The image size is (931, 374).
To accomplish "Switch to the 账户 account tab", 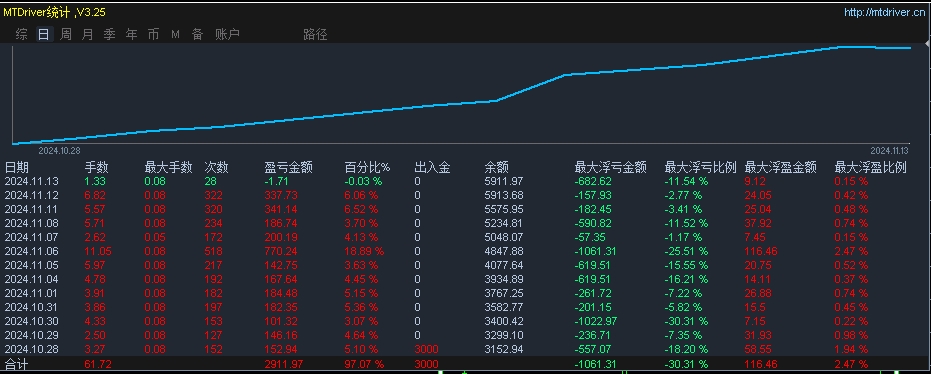I will coord(227,34).
